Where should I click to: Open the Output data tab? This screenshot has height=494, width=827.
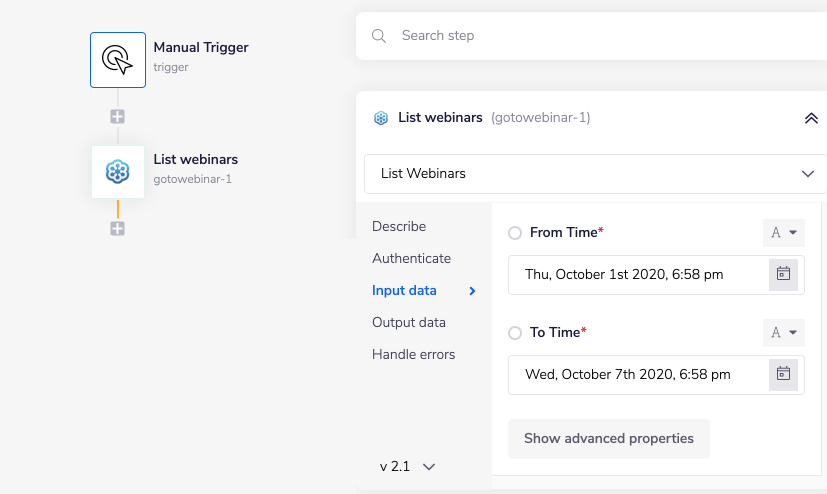point(409,322)
